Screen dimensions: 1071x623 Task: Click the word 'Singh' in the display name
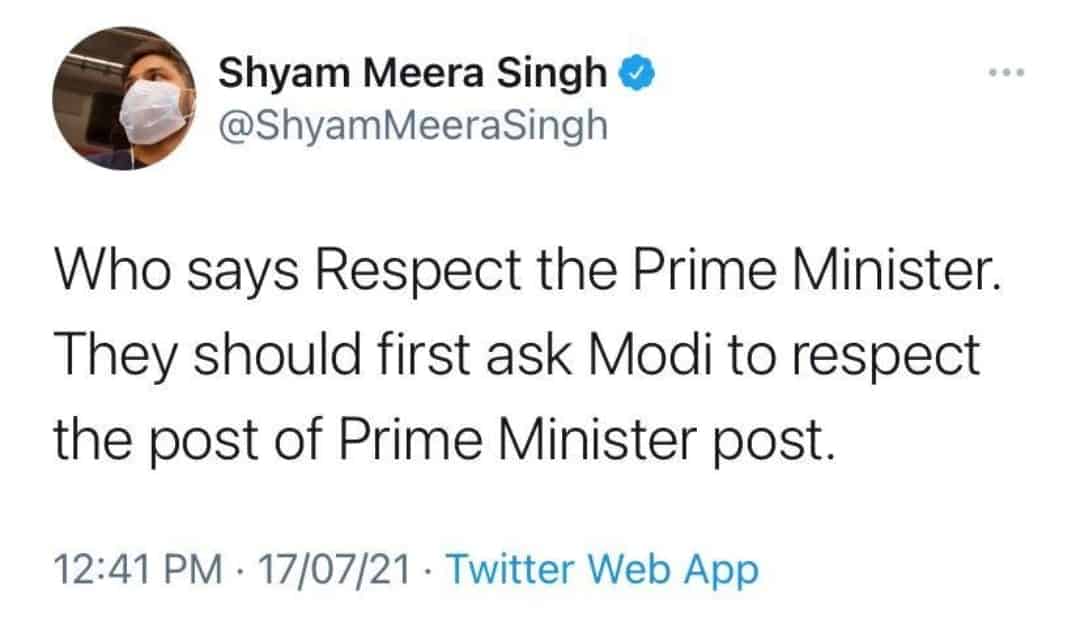click(551, 74)
